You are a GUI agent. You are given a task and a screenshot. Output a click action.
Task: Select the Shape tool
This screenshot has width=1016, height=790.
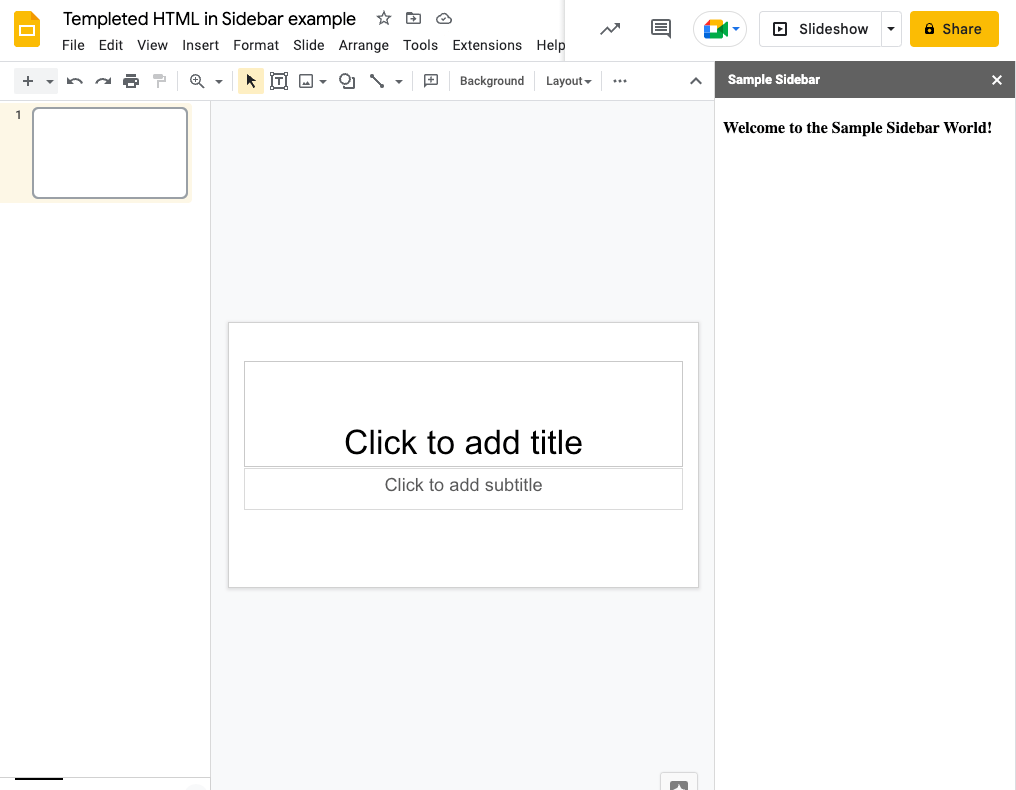(346, 80)
